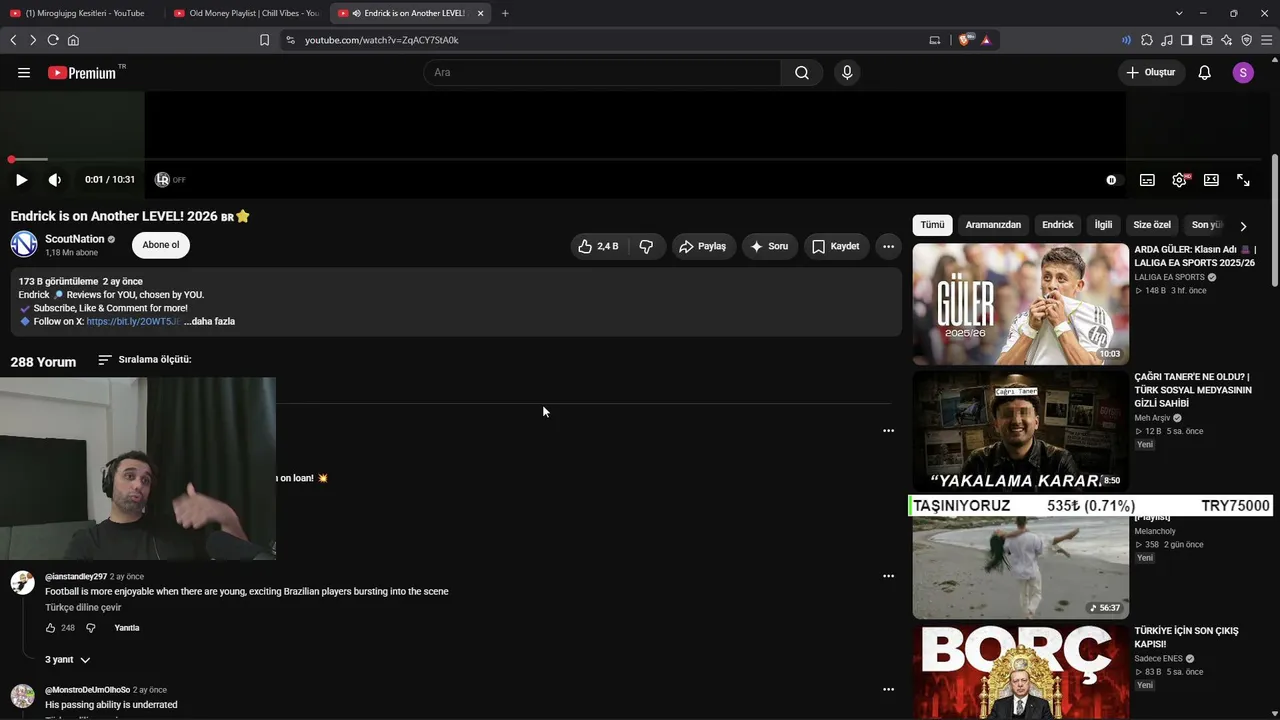Click the search magnifier button
The width and height of the screenshot is (1280, 720).
coord(802,73)
